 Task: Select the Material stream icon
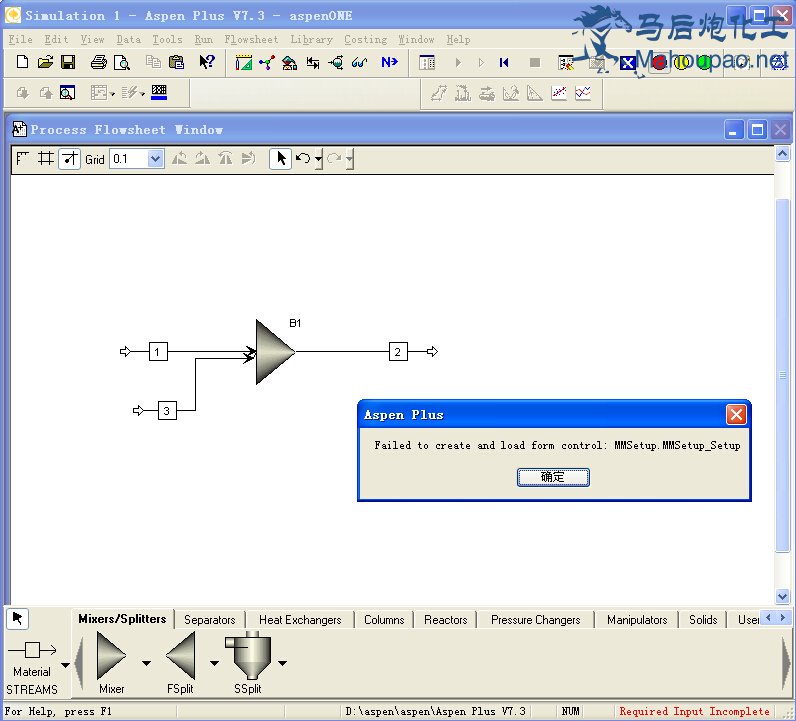(x=32, y=649)
